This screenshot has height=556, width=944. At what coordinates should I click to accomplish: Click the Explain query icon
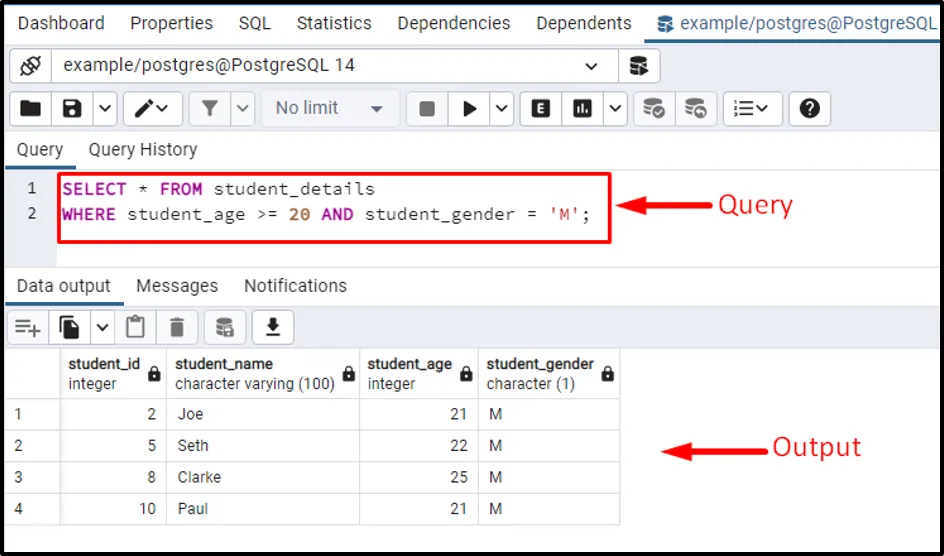(541, 108)
